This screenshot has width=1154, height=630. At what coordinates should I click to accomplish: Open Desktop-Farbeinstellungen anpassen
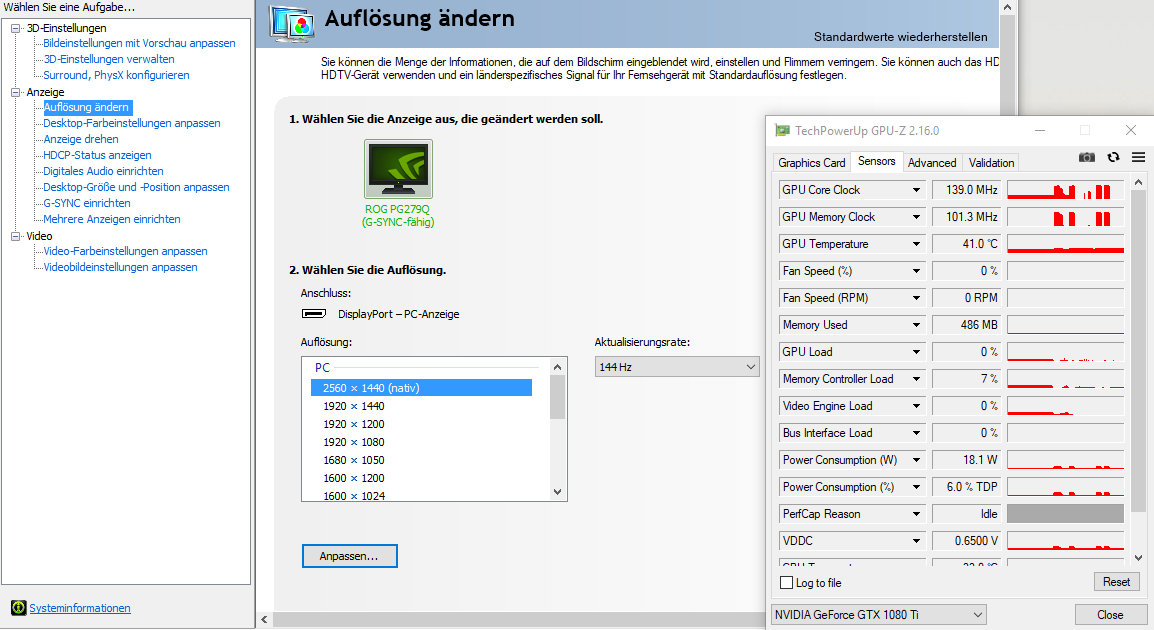[x=132, y=123]
